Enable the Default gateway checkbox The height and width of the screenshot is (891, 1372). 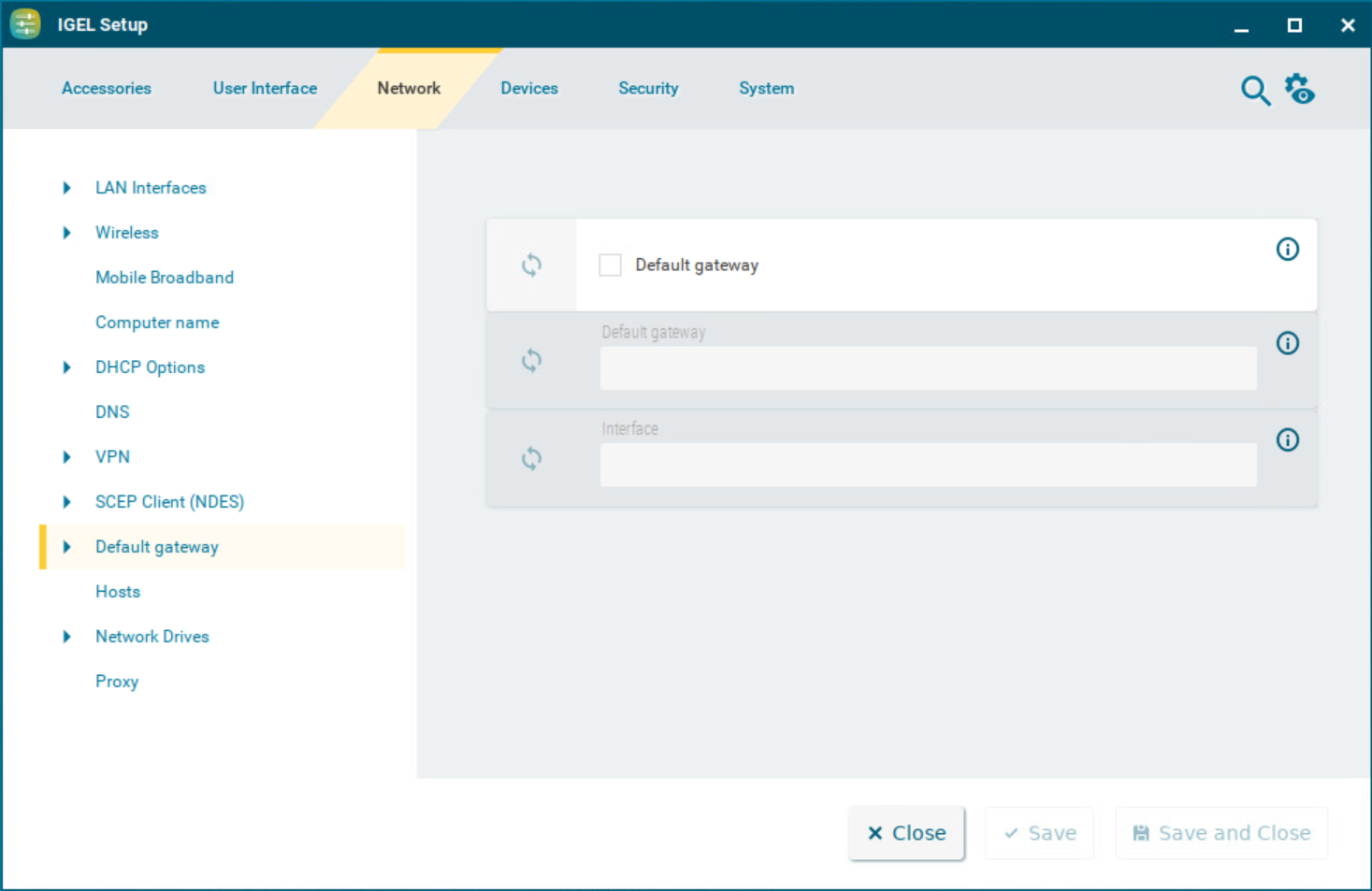tap(610, 265)
